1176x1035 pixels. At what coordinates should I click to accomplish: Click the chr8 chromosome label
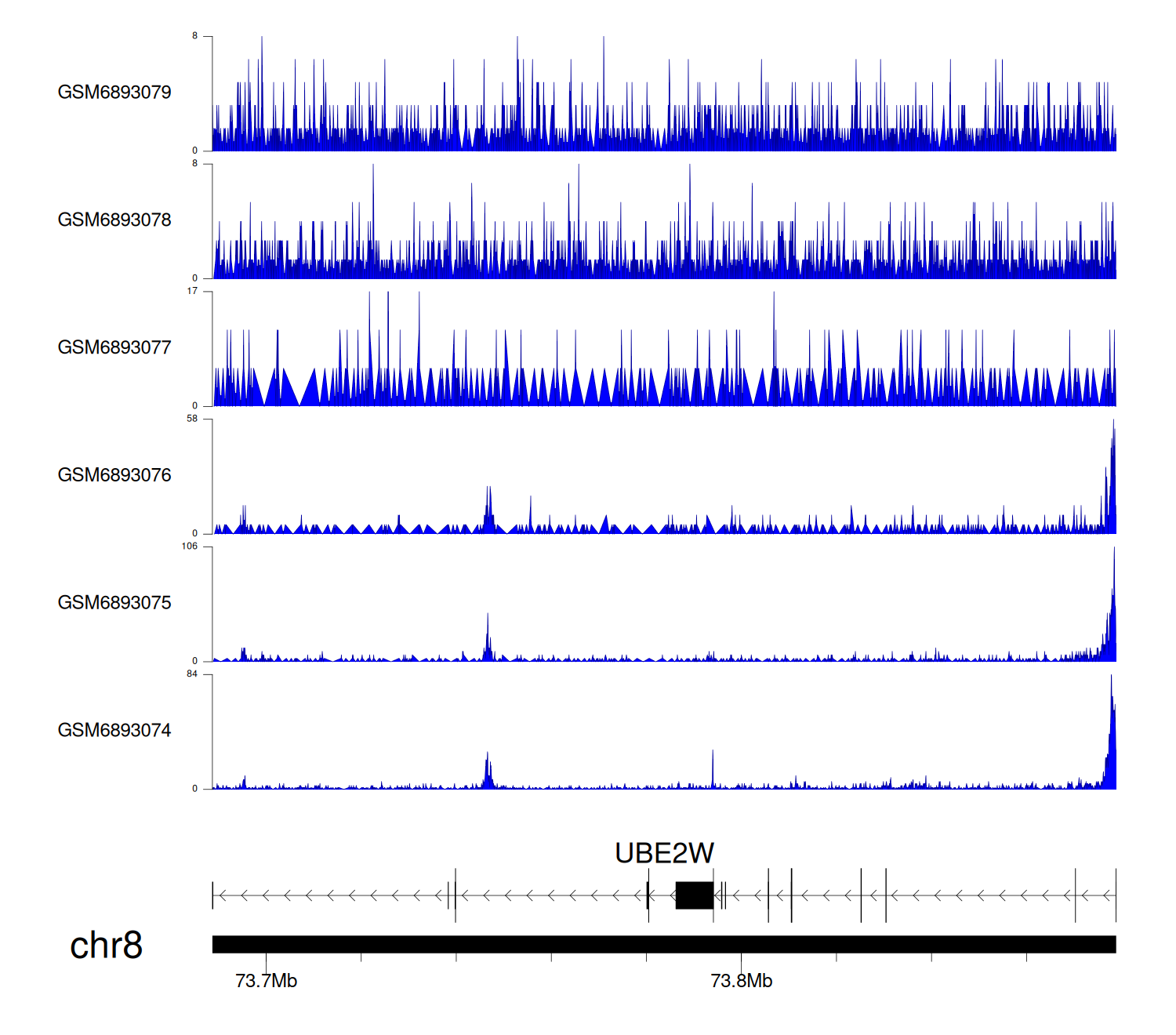pos(106,946)
